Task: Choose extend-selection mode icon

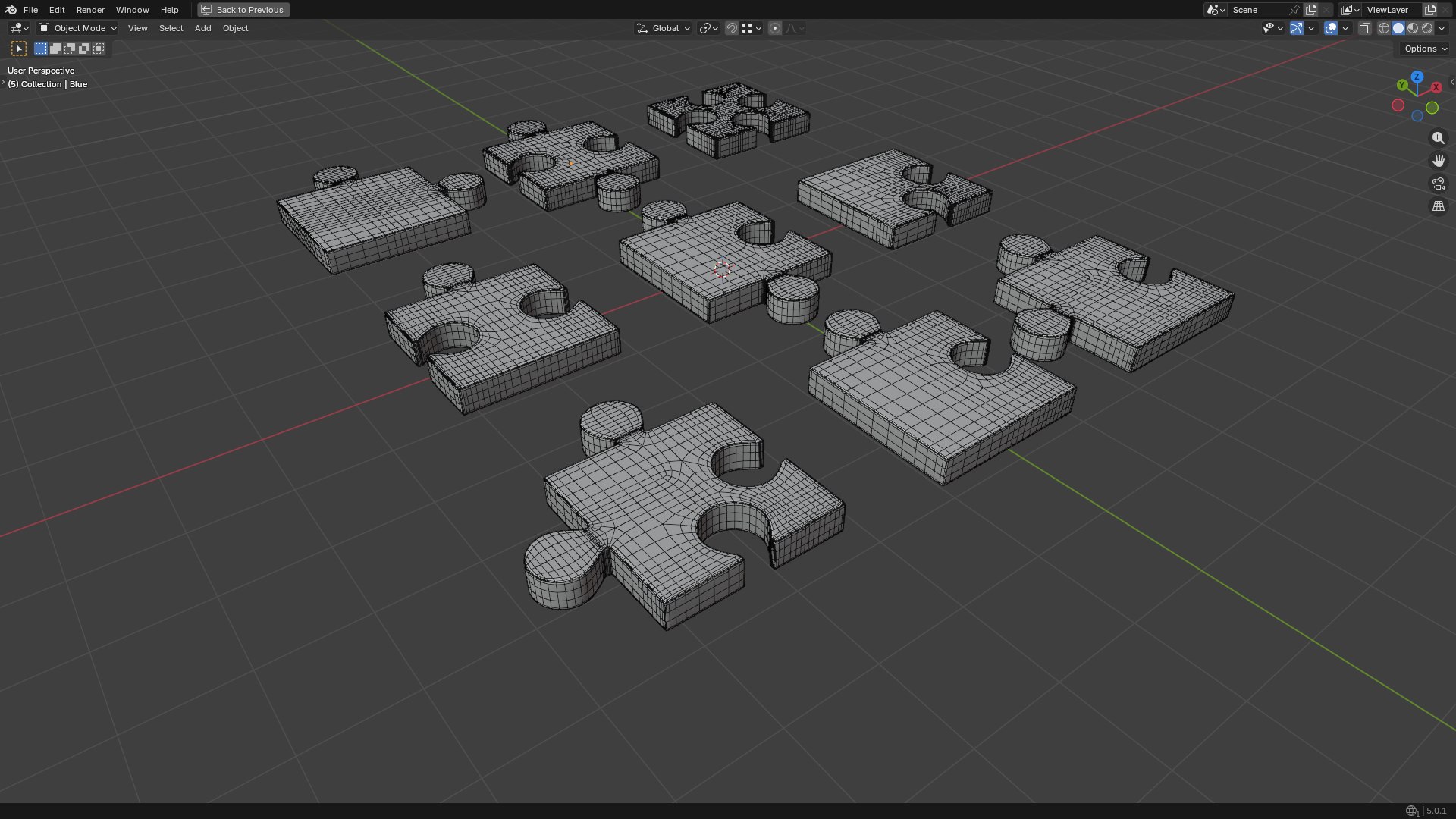Action: pos(55,49)
